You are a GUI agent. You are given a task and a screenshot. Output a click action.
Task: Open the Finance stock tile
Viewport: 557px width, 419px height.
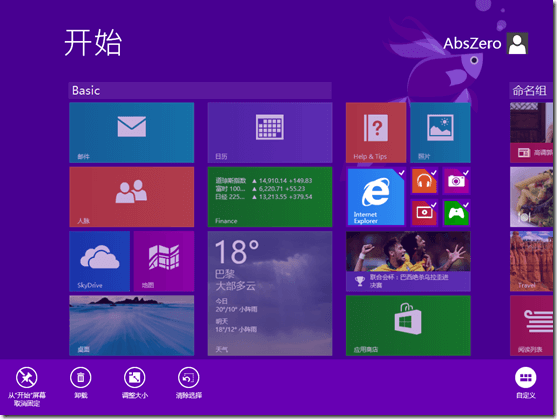270,197
